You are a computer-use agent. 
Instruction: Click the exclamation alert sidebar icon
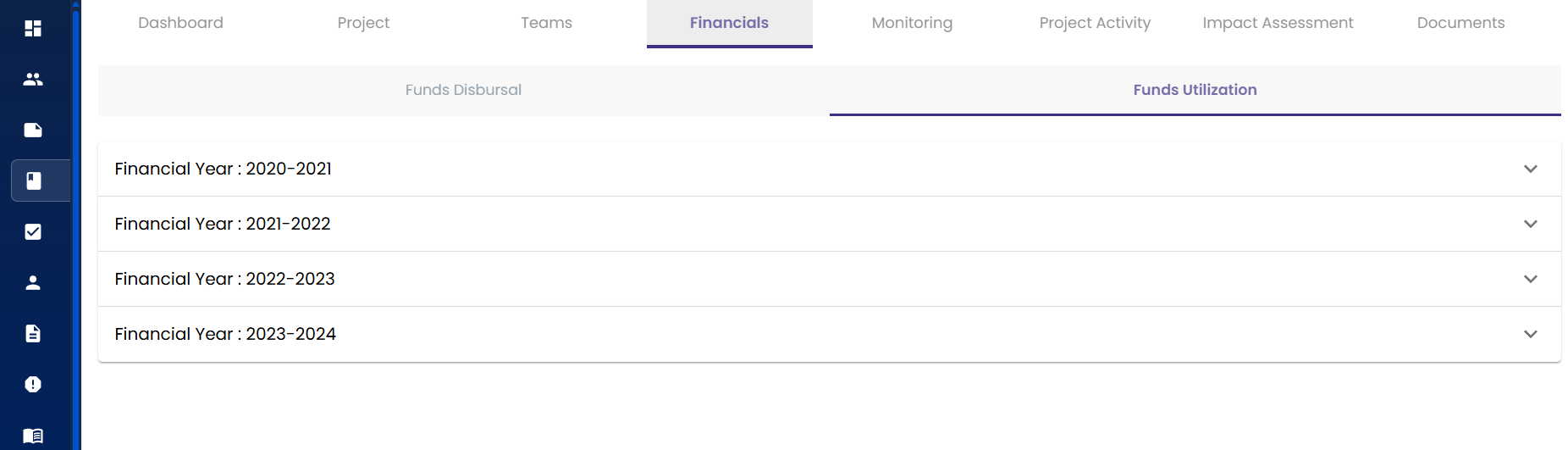[33, 385]
